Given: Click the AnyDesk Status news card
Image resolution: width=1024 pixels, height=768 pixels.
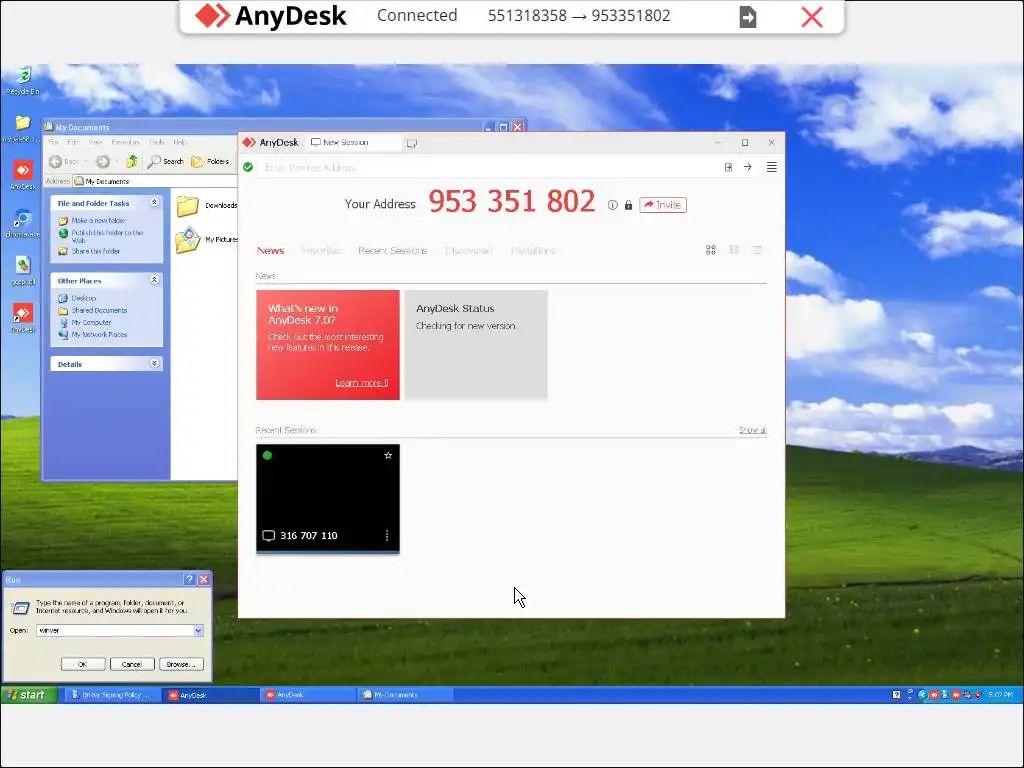Looking at the screenshot, I should tap(476, 345).
